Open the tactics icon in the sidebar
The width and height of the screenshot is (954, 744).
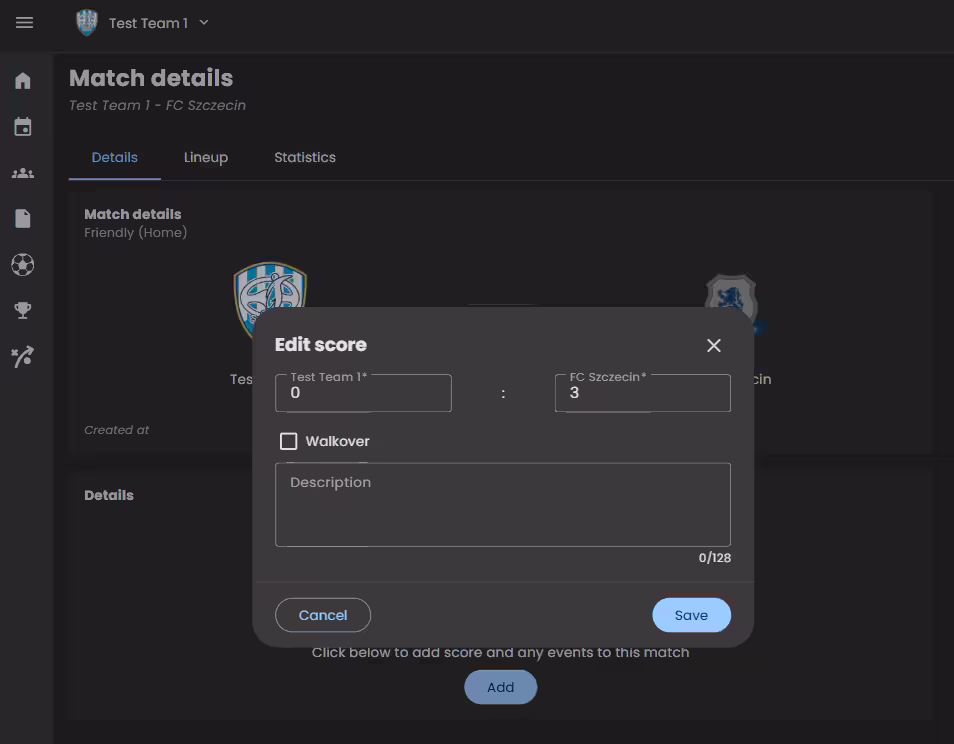(x=23, y=357)
